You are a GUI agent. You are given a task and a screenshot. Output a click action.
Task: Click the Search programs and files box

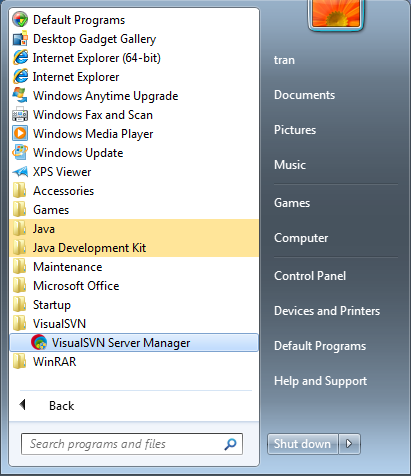click(x=132, y=444)
